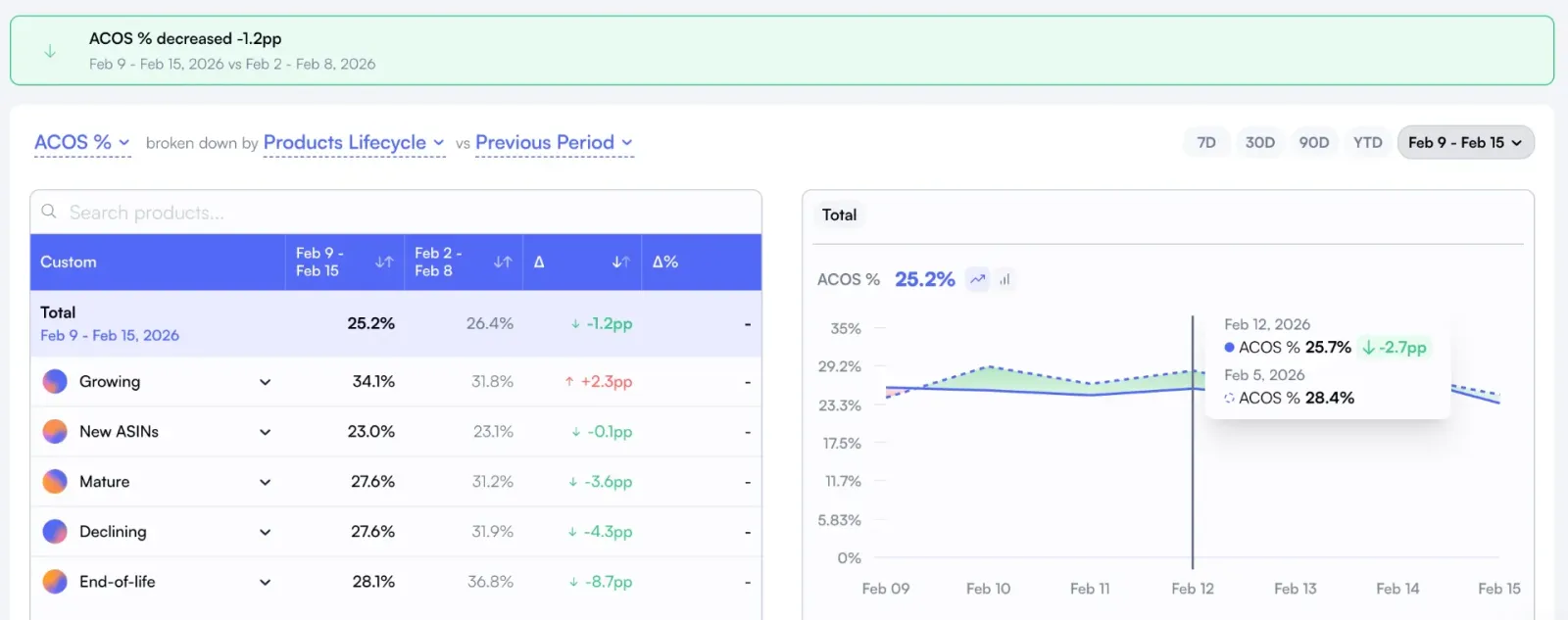
Task: Click Total change -1.2pp
Action: point(602,323)
